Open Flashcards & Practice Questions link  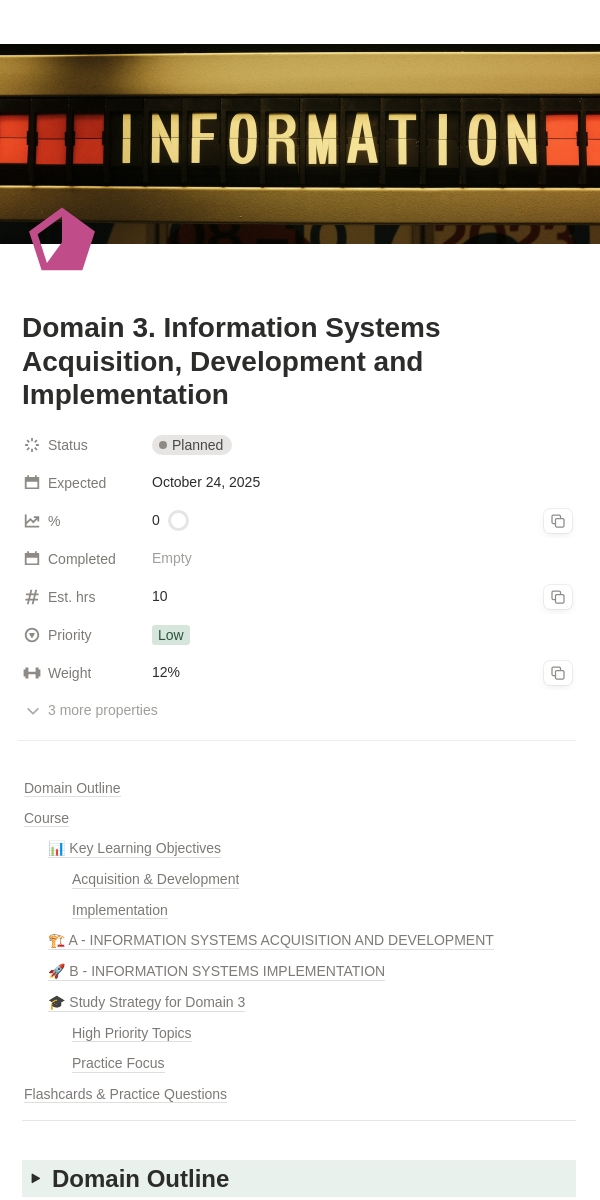click(x=125, y=1094)
